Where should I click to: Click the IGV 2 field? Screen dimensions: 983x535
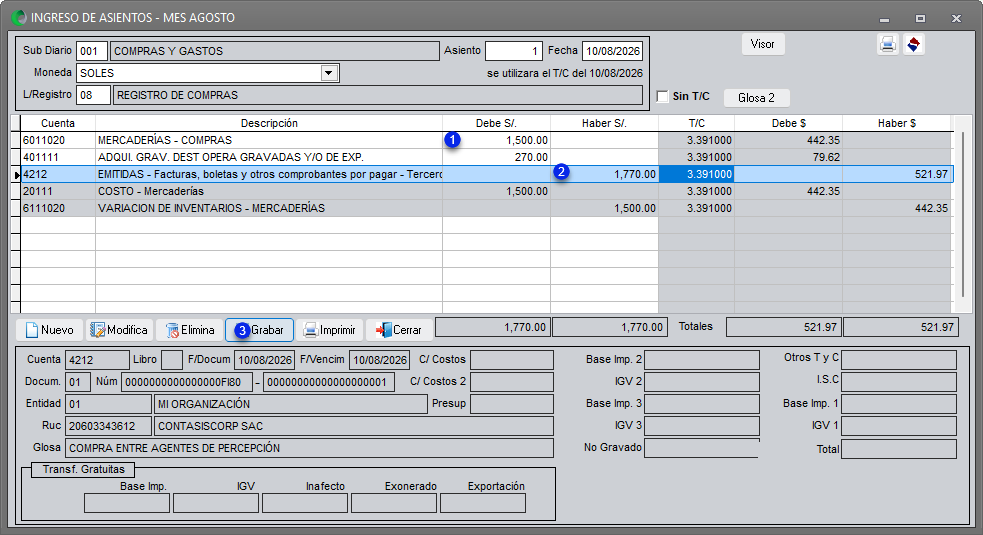pos(702,382)
